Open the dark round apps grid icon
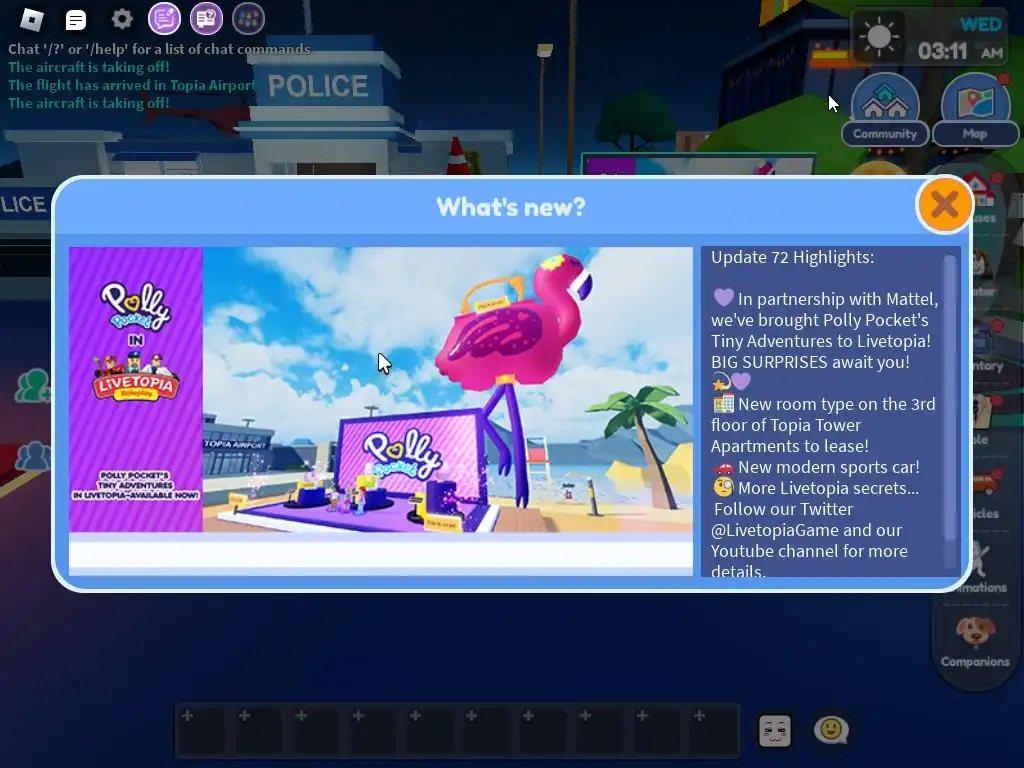The width and height of the screenshot is (1024, 768). (x=248, y=18)
